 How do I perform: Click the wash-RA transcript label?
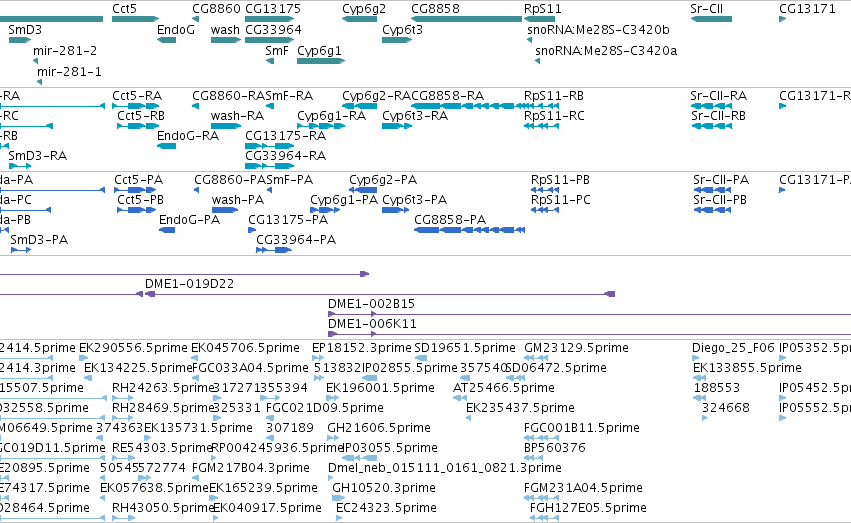(238, 116)
